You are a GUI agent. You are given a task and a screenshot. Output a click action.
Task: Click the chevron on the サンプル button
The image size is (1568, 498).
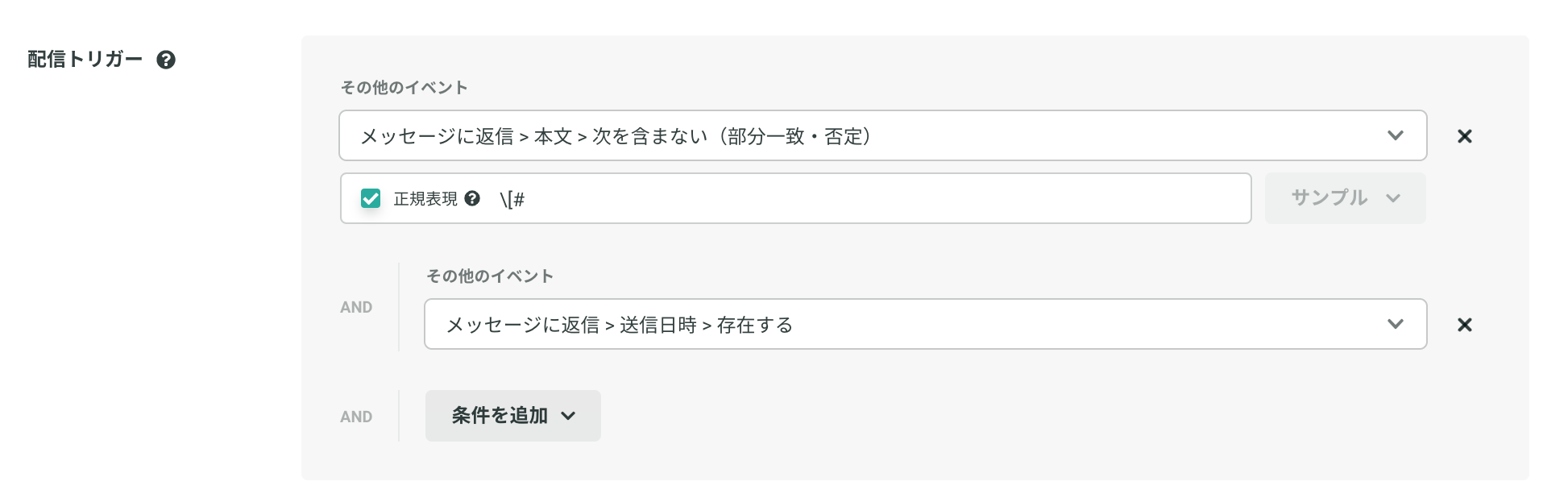(x=1393, y=198)
